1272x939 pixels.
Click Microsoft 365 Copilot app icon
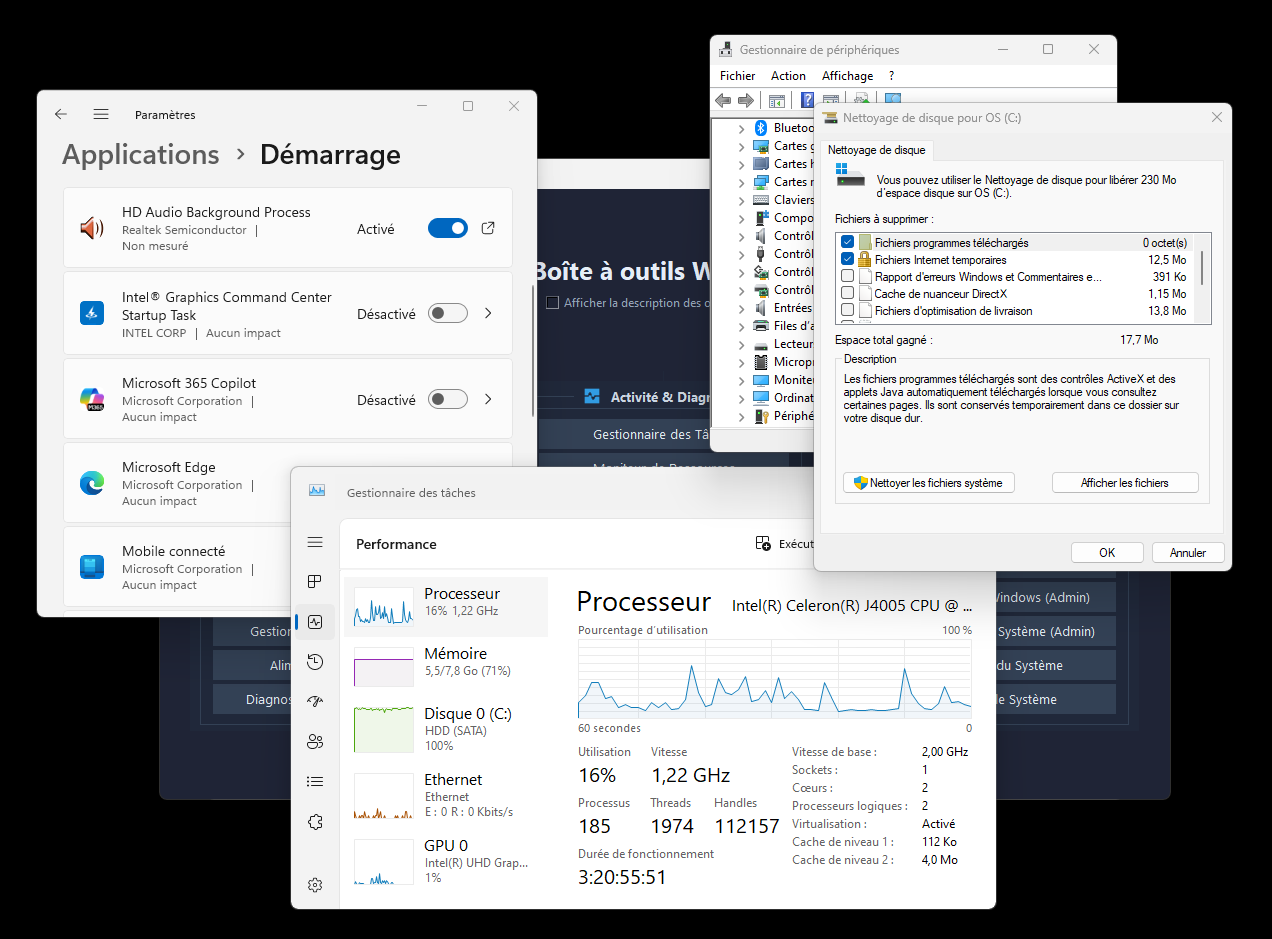coord(92,399)
